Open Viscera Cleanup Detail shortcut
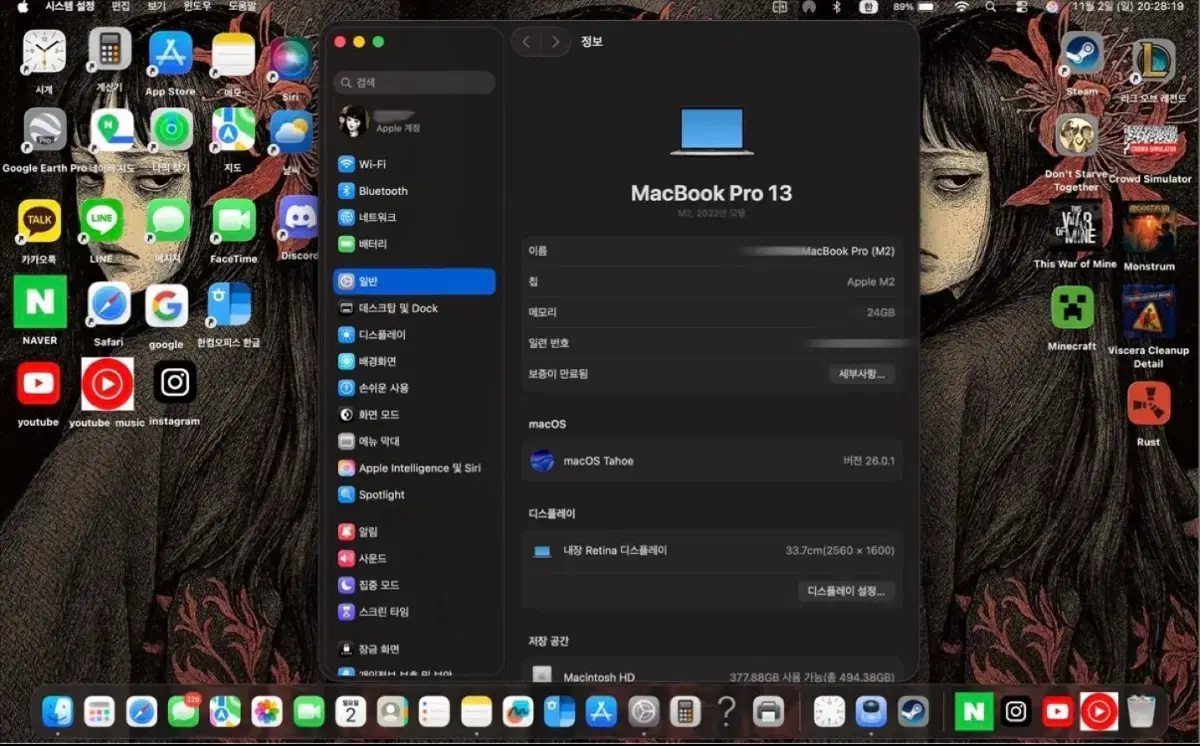This screenshot has width=1200, height=746. tap(1148, 326)
